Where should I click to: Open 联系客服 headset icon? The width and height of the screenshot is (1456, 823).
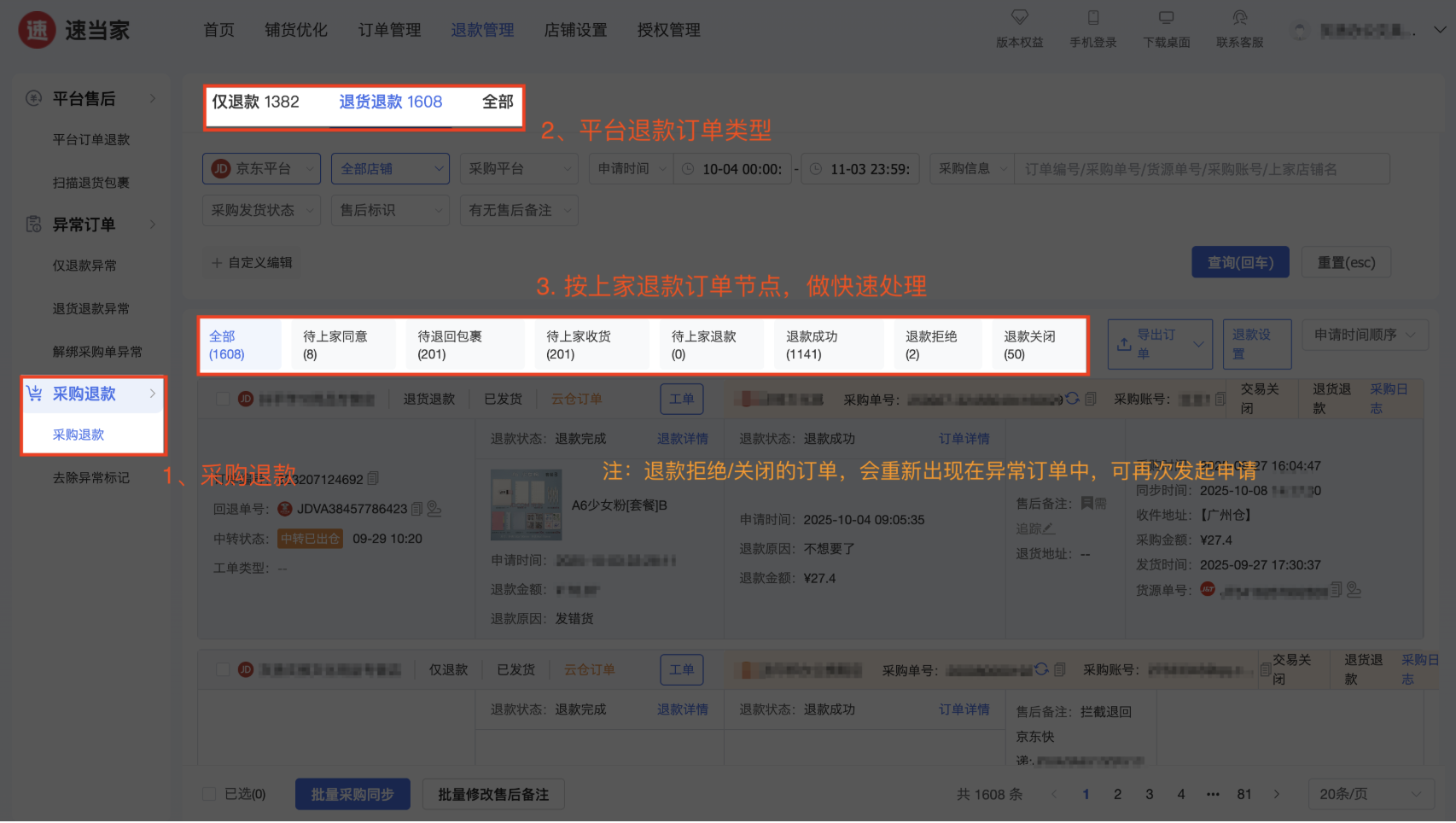[x=1239, y=17]
